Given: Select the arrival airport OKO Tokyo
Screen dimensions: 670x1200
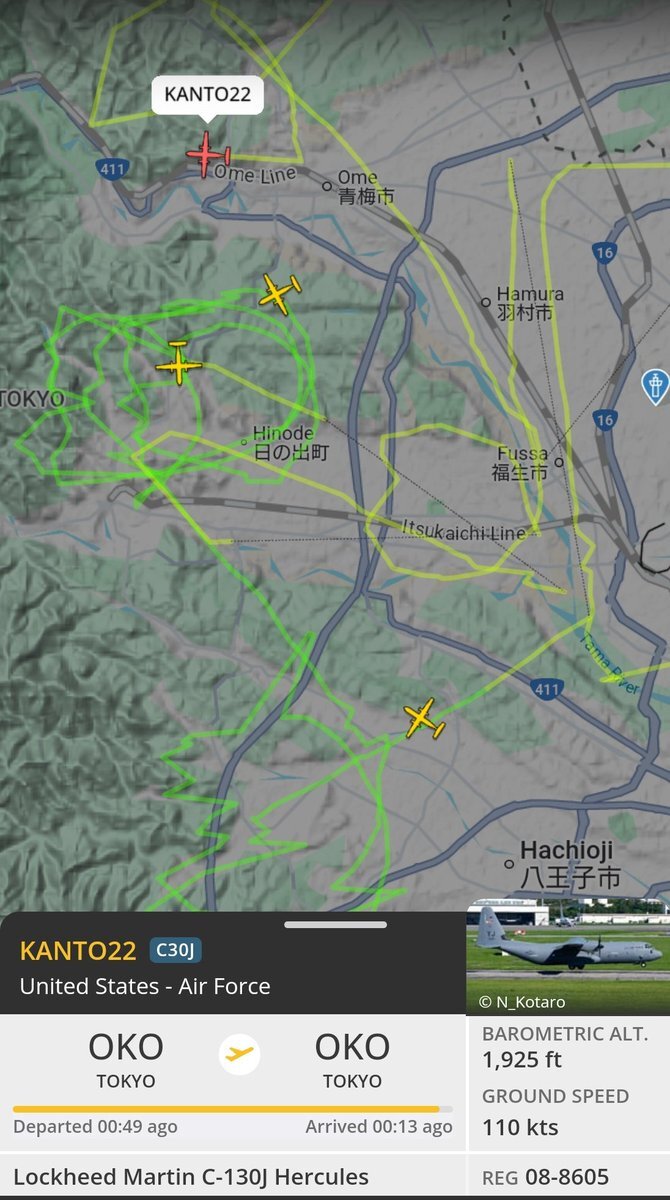Looking at the screenshot, I should 352,1059.
